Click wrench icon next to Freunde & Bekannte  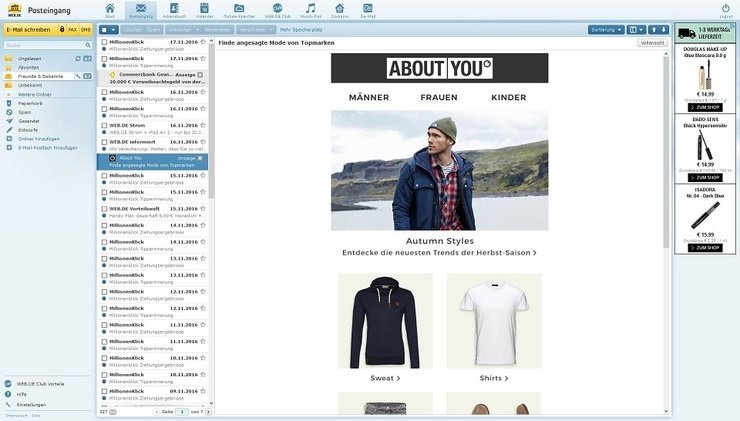[x=78, y=76]
